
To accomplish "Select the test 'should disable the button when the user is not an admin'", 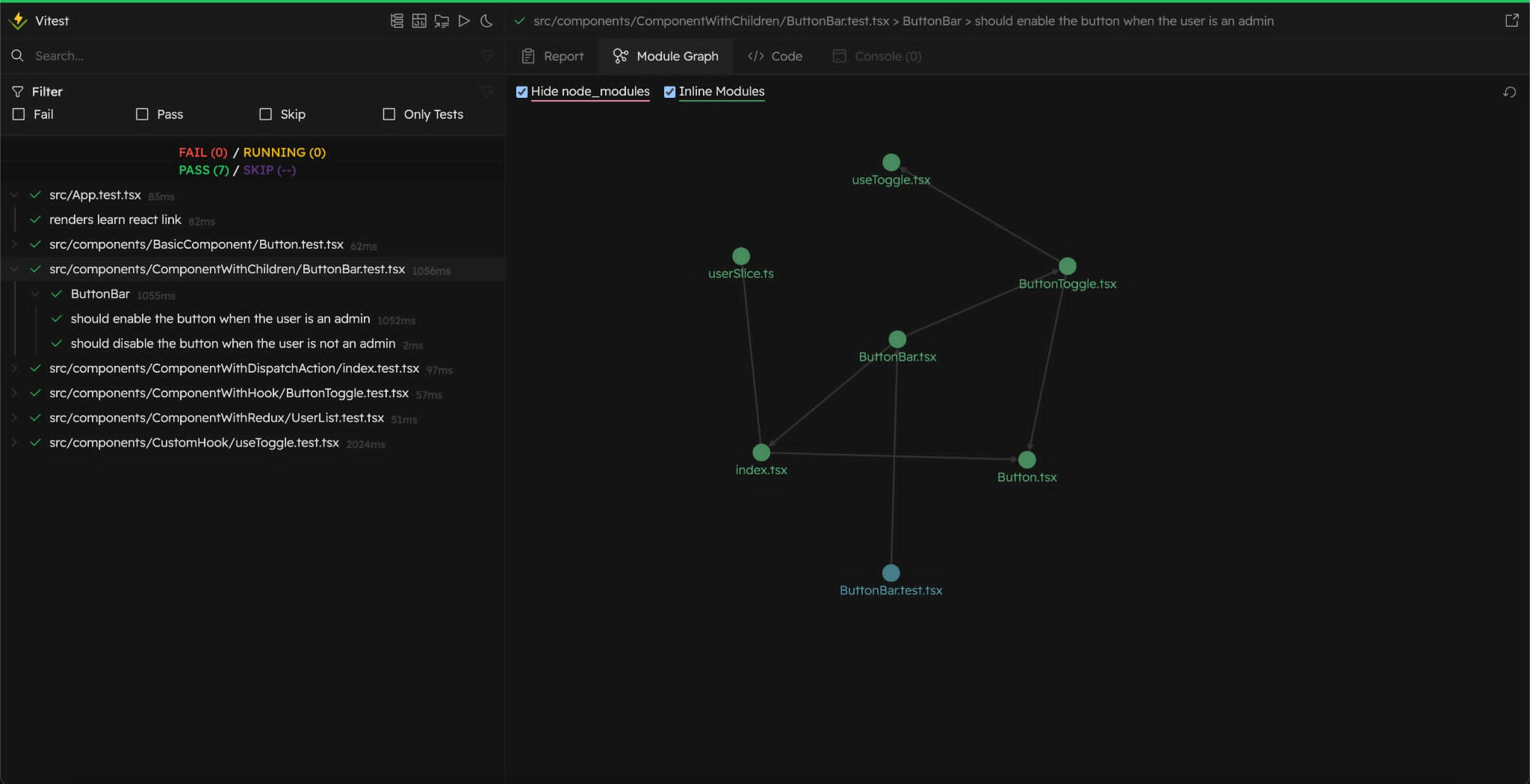I will (233, 343).
